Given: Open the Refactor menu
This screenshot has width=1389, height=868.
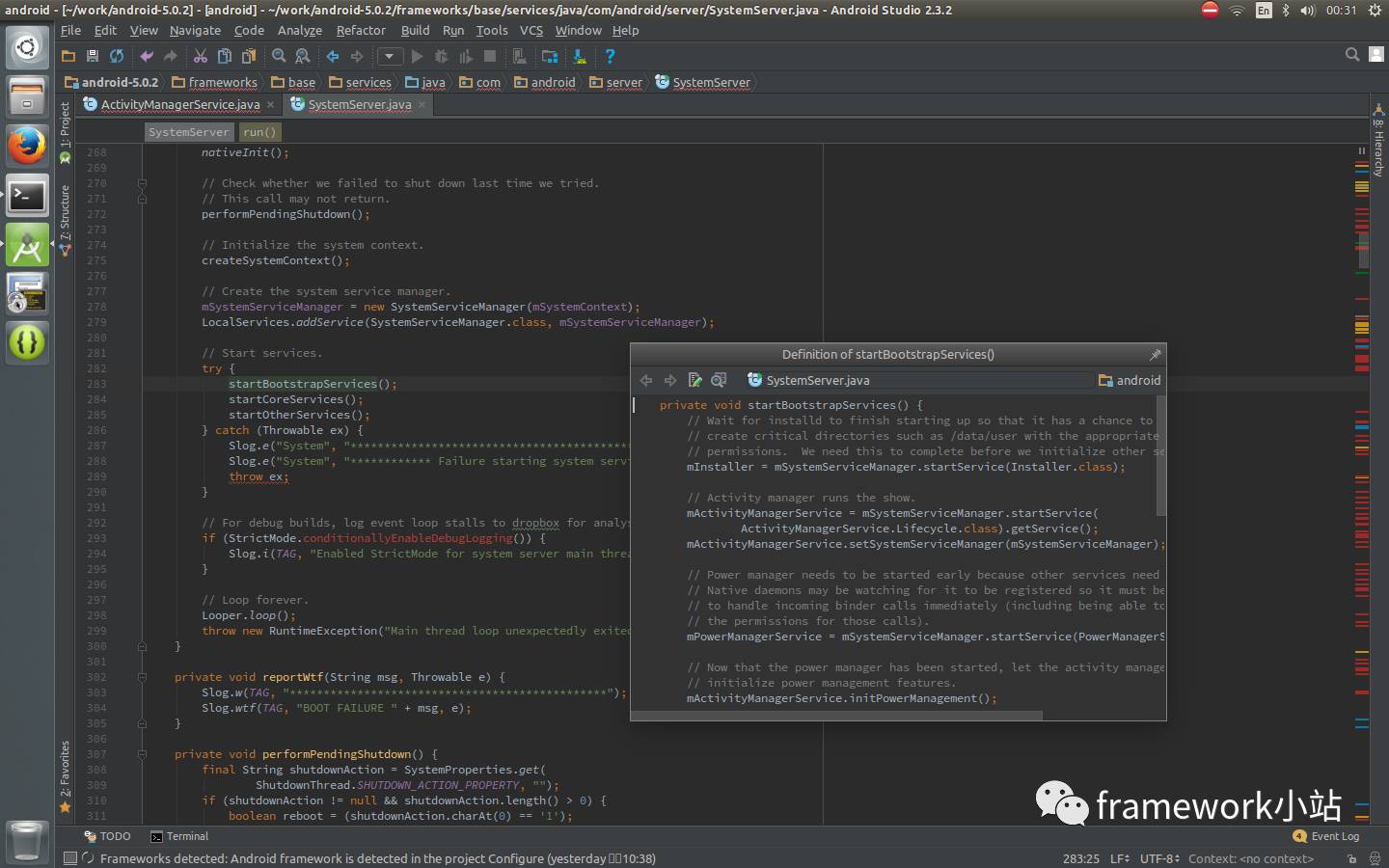Looking at the screenshot, I should [361, 30].
